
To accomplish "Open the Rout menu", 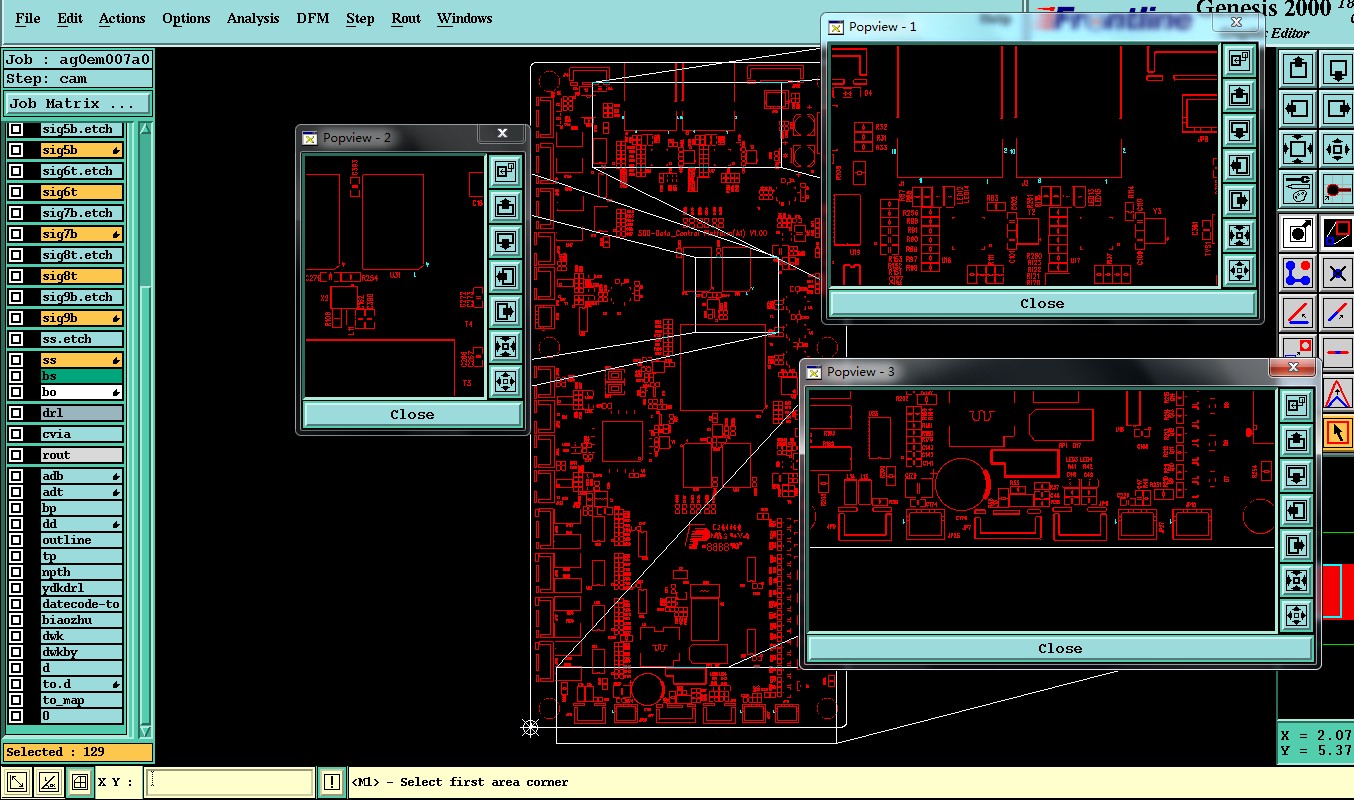I will [406, 18].
